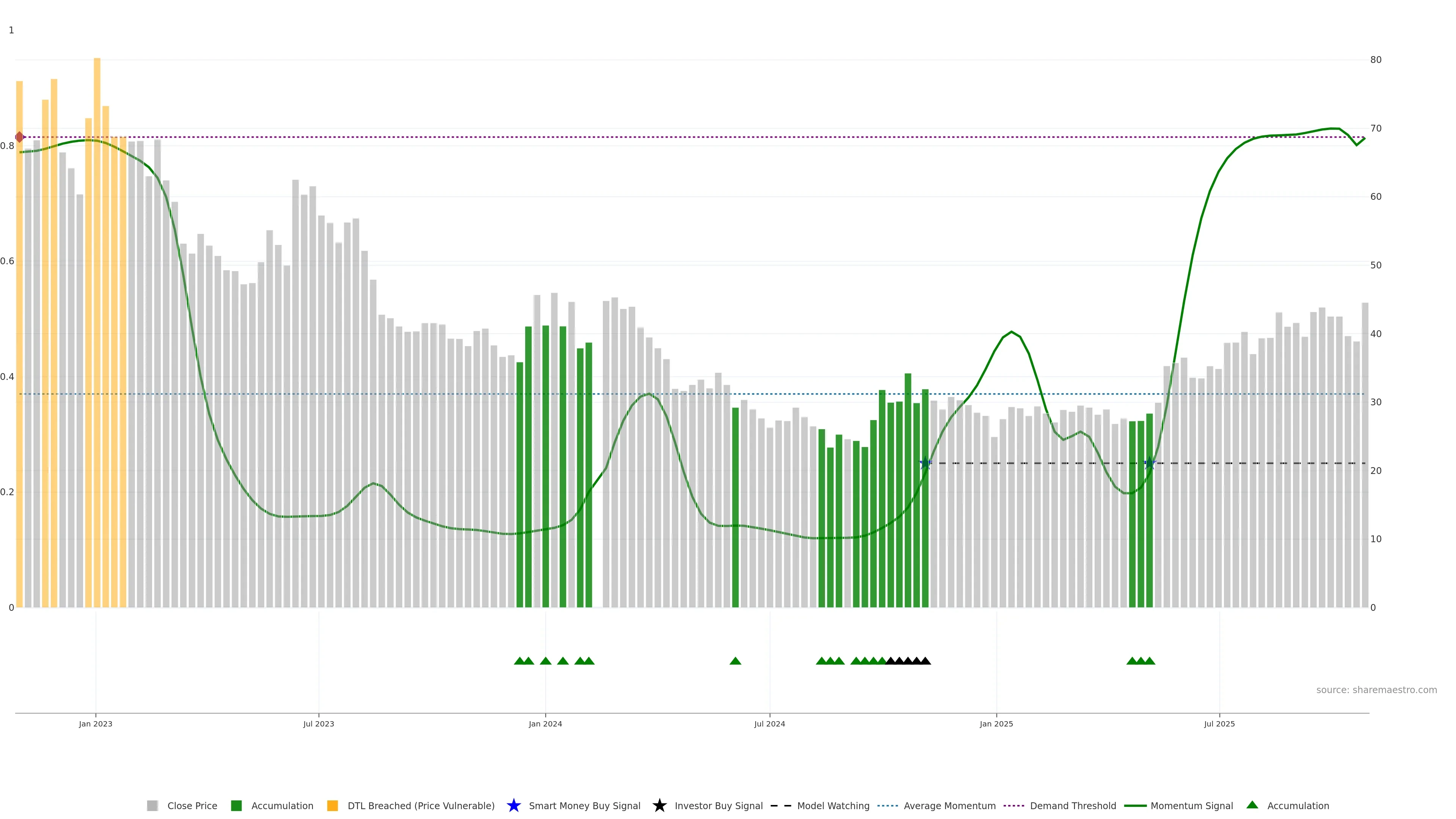The width and height of the screenshot is (1456, 819).
Task: Click the Jan 2023 axis label
Action: pyautogui.click(x=96, y=724)
